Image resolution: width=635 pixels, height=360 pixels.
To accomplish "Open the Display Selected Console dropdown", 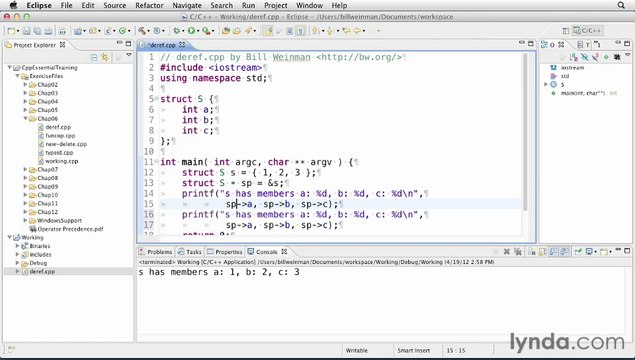I will pos(595,252).
